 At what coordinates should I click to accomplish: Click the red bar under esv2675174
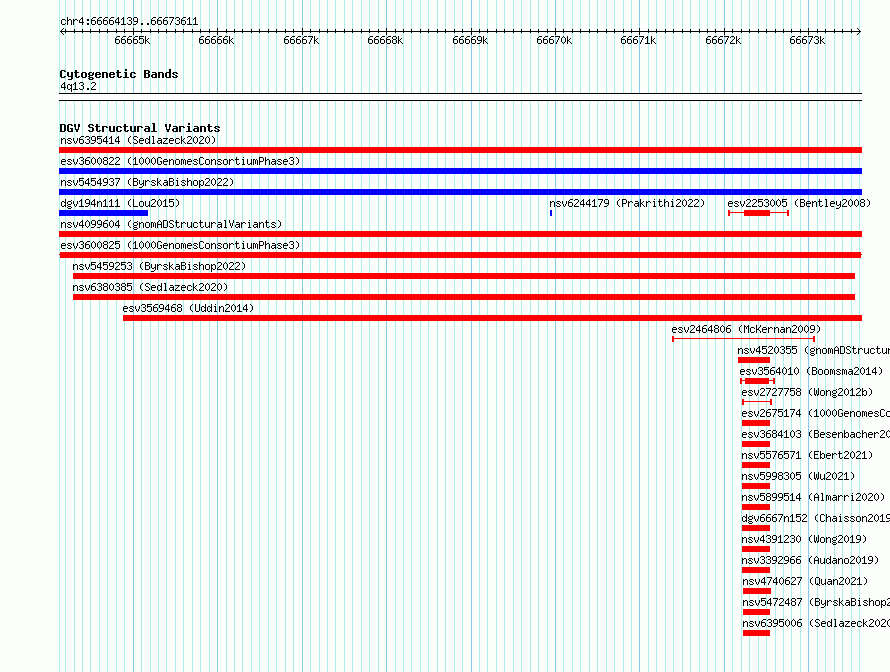click(755, 423)
